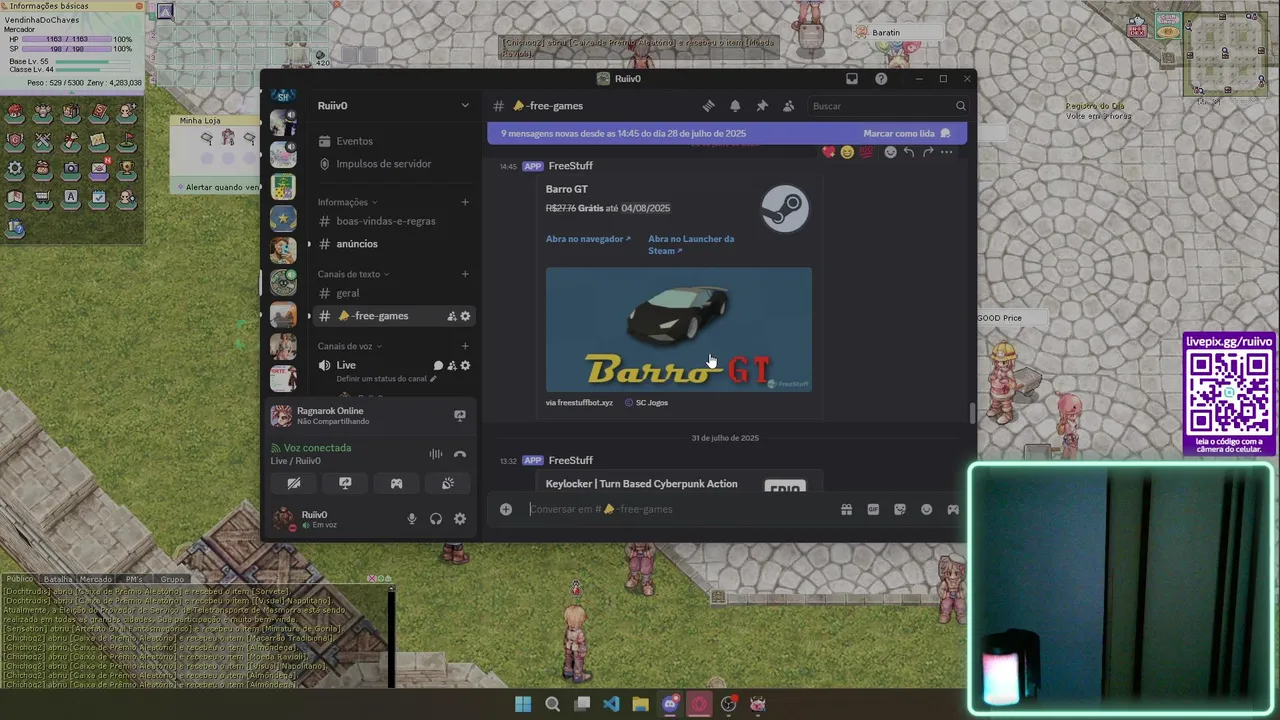Open settings gear of -free-games channel
Image resolution: width=1280 pixels, height=720 pixels.
465,316
